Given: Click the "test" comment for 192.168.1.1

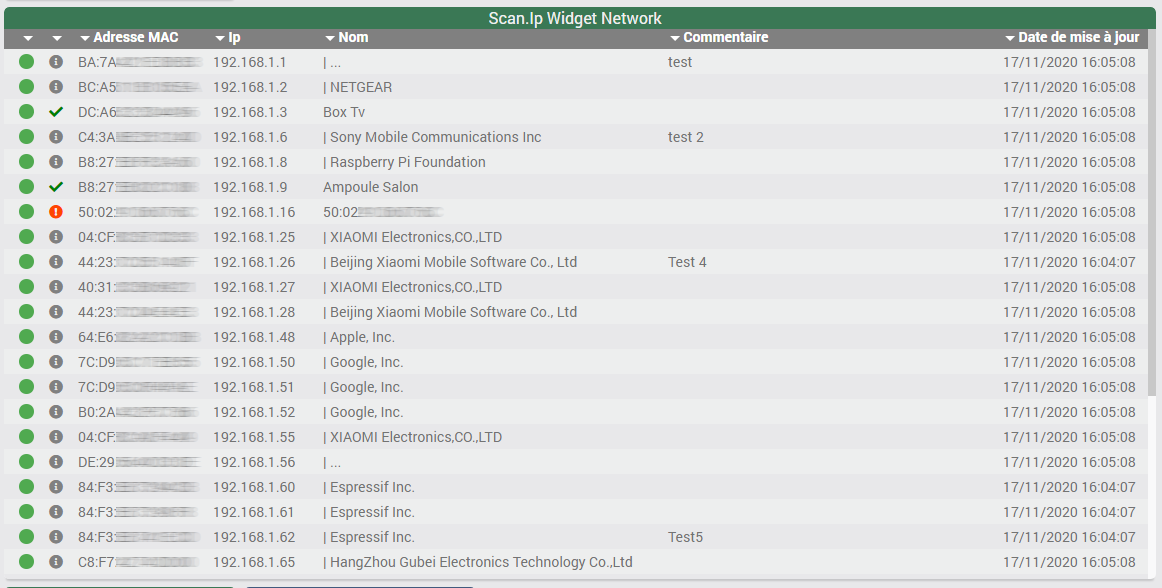Looking at the screenshot, I should pos(680,62).
